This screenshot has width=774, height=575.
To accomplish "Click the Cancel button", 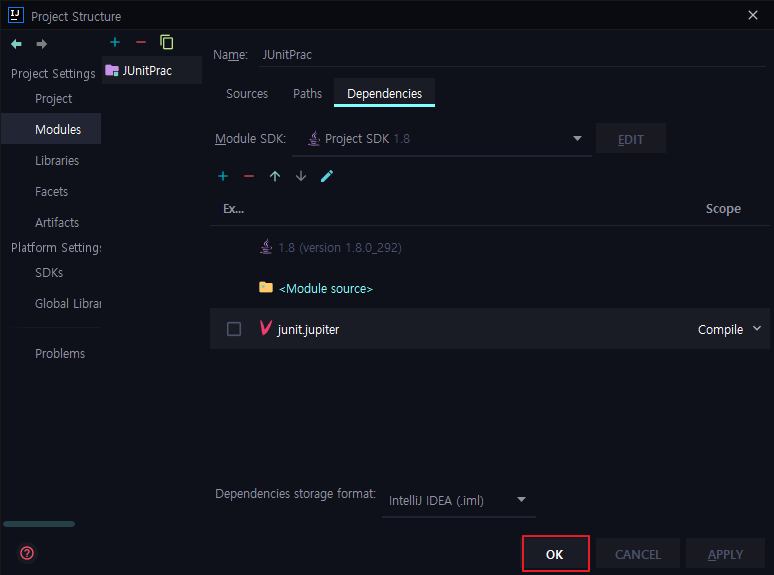I will 638,554.
